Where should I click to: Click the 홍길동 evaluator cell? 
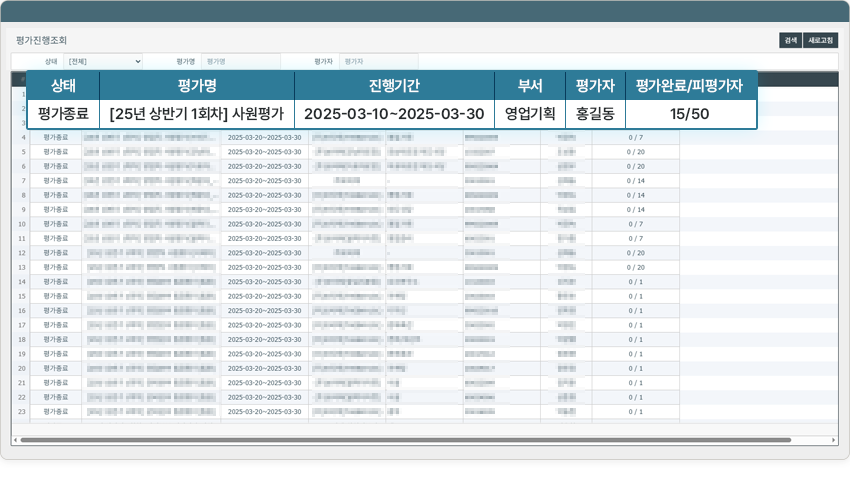(x=595, y=114)
